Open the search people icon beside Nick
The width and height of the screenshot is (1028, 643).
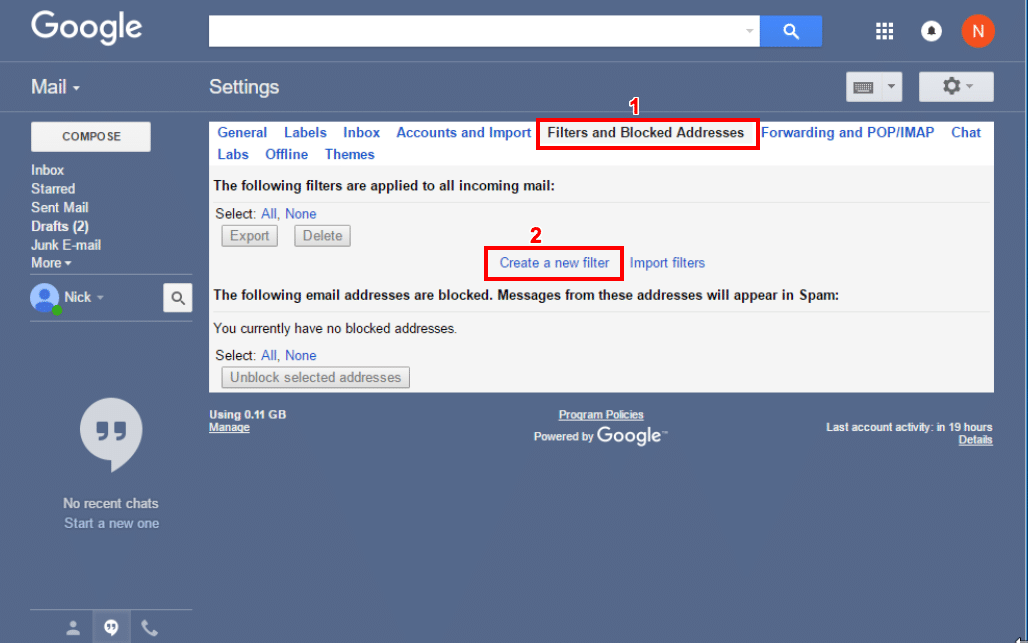coord(177,297)
